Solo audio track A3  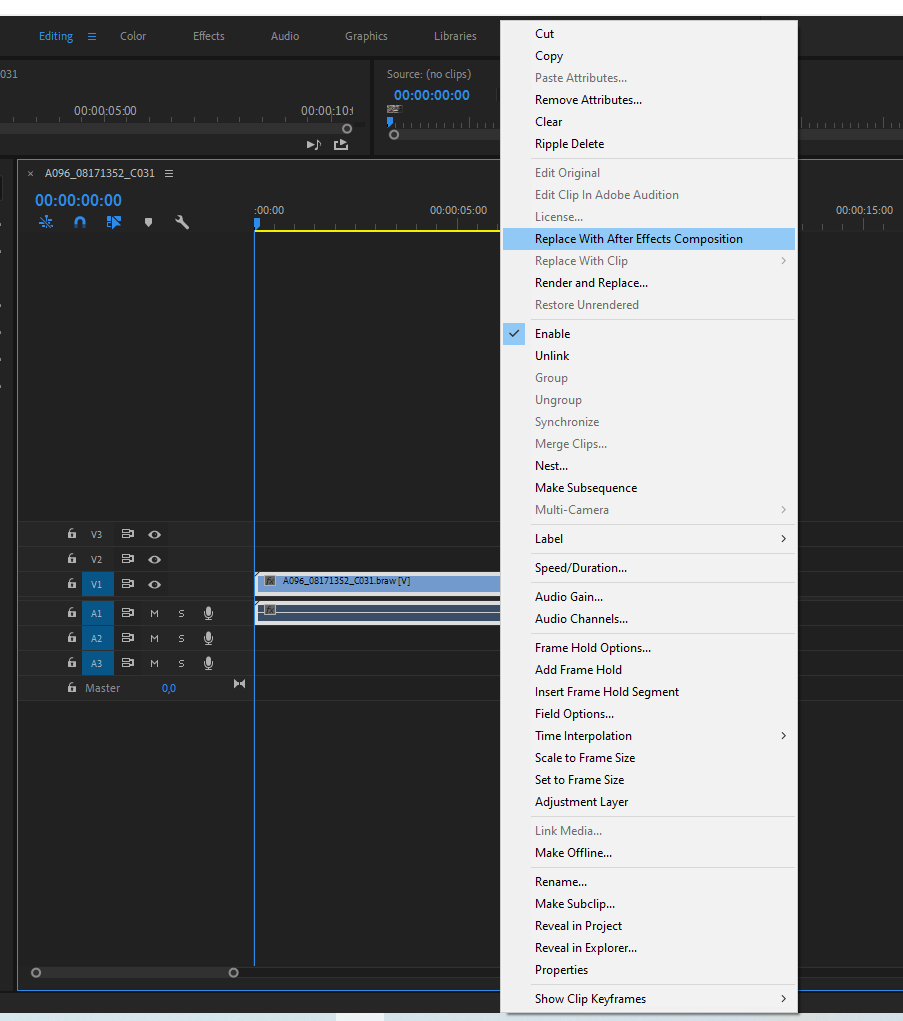tap(181, 663)
